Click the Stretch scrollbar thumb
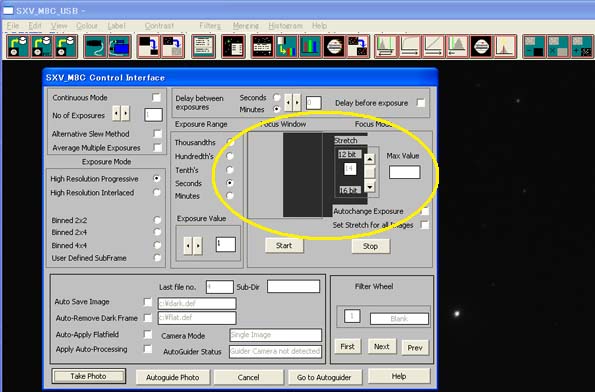 coord(370,172)
